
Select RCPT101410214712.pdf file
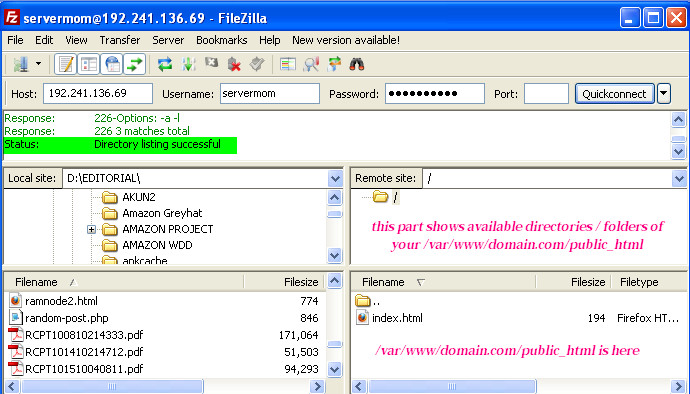point(84,352)
